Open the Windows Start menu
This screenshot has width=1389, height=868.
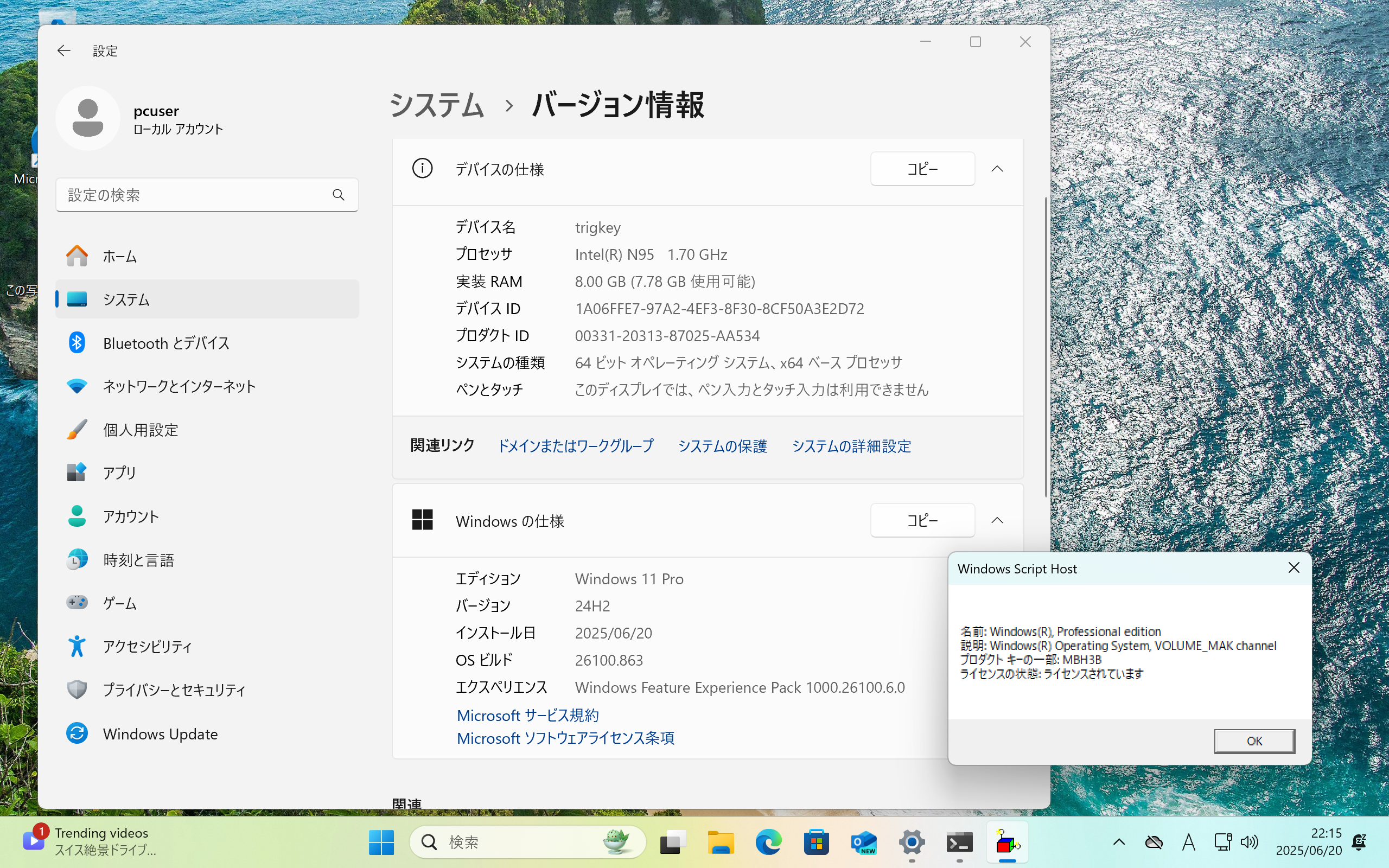pyautogui.click(x=381, y=842)
